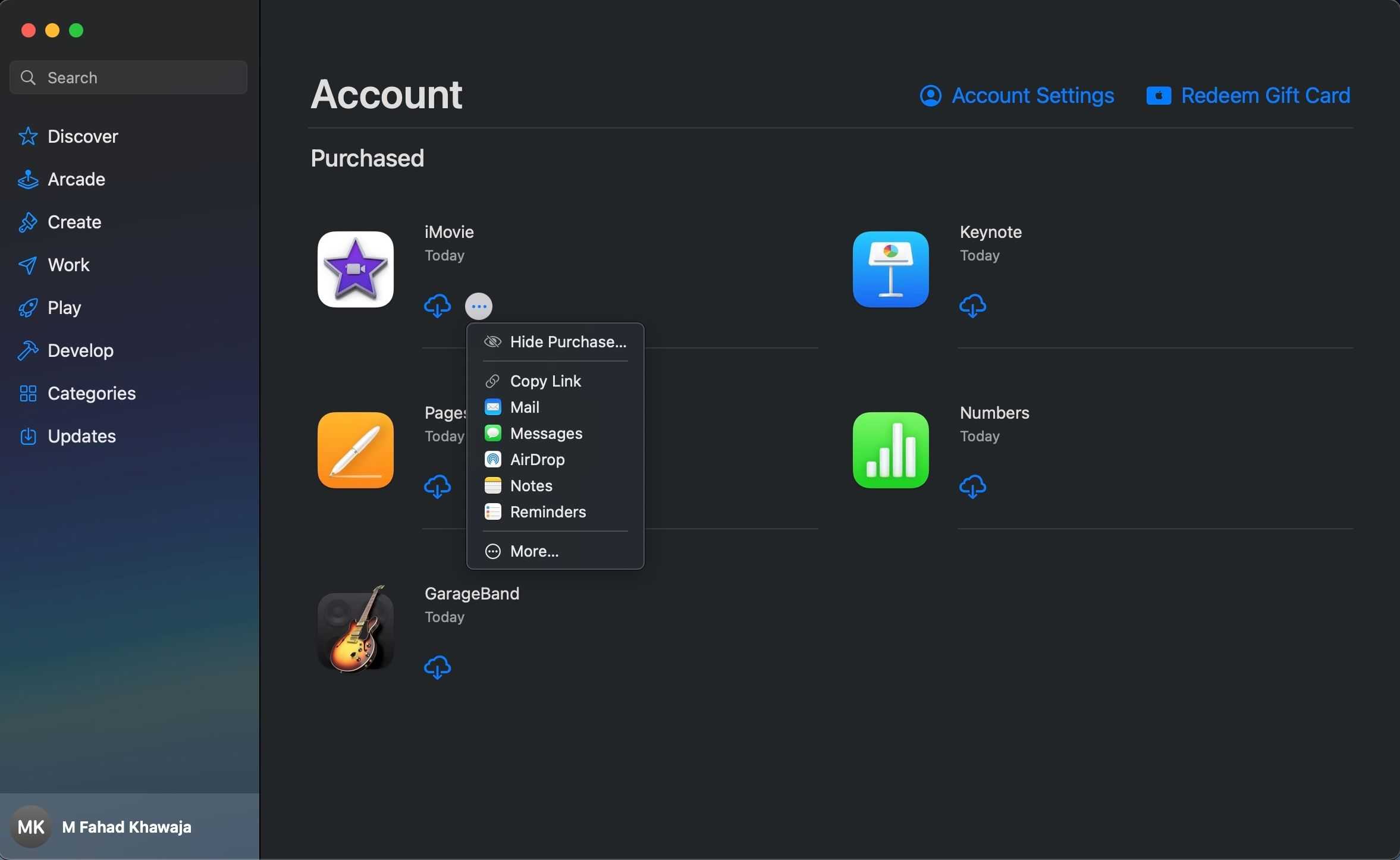The width and height of the screenshot is (1400, 860).
Task: Click the Today date under GarageBand
Action: click(444, 617)
